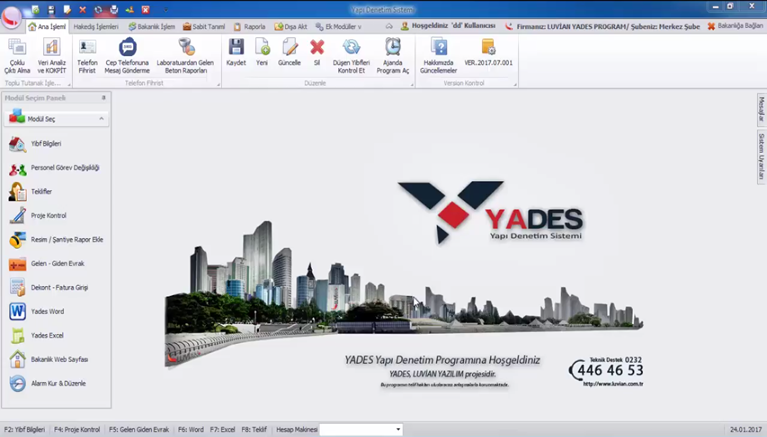The image size is (767, 437).
Task: Click the Kaydet save icon
Action: tap(236, 52)
